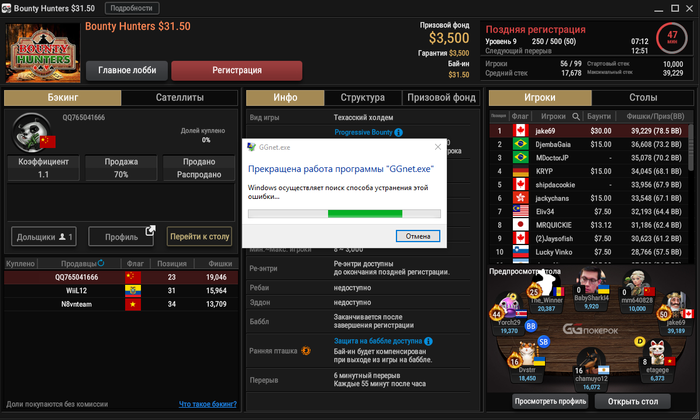700x420 pixels.
Task: Click the Malaysia flag beside Eliv34
Action: pos(520,212)
